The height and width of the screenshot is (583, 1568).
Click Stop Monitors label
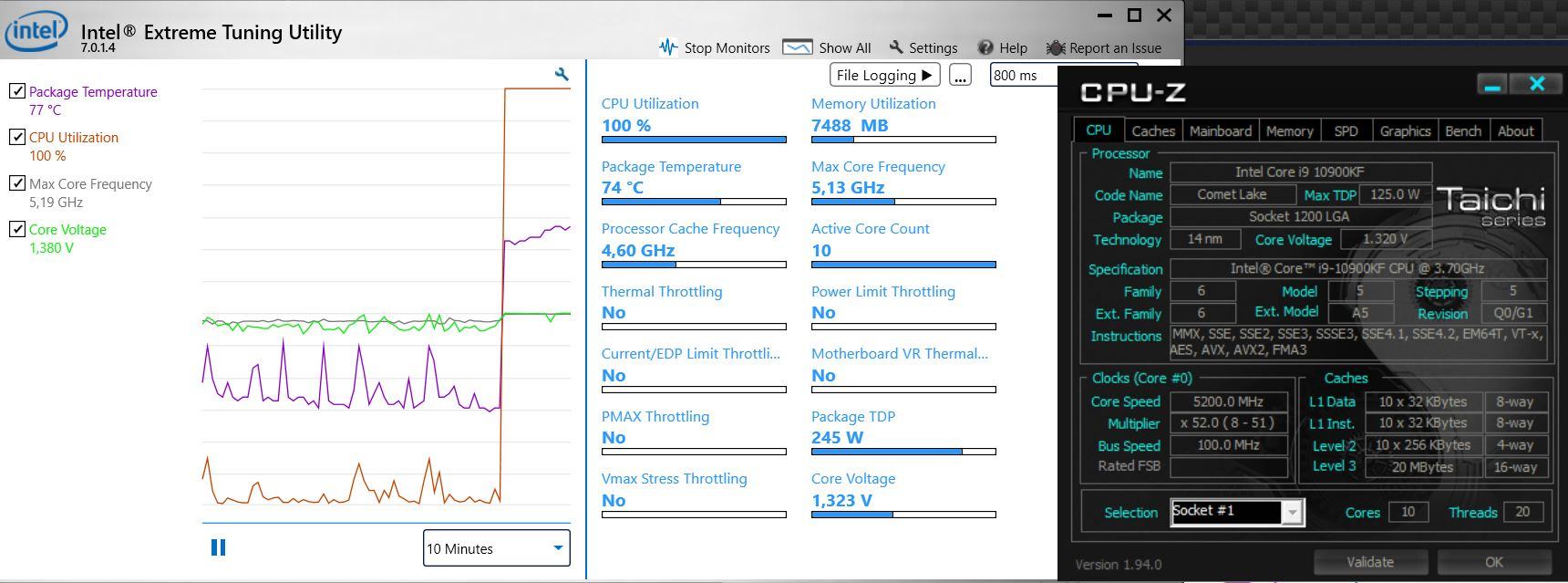(727, 47)
